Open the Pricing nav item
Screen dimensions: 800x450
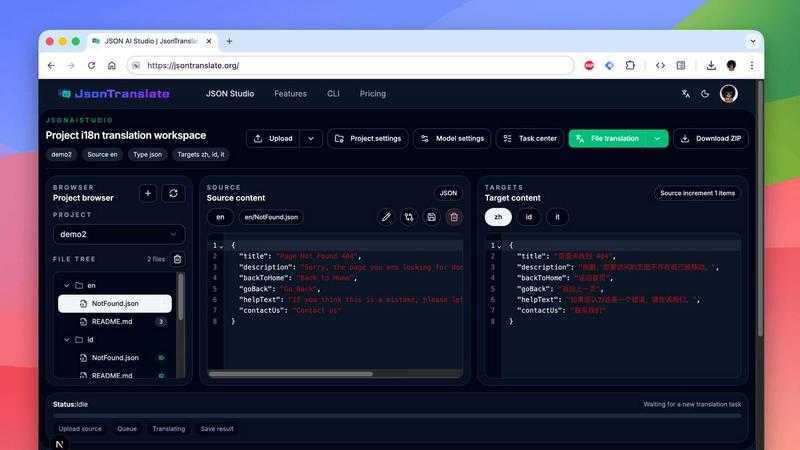372,94
